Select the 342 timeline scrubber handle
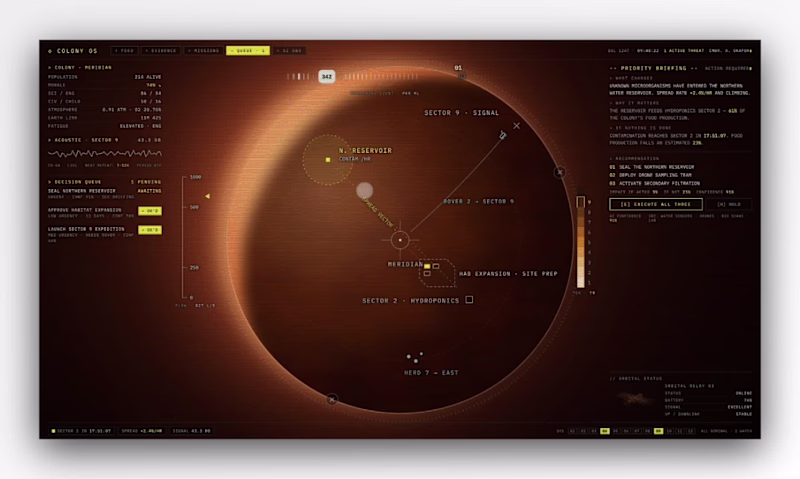800x479 pixels. coord(327,77)
